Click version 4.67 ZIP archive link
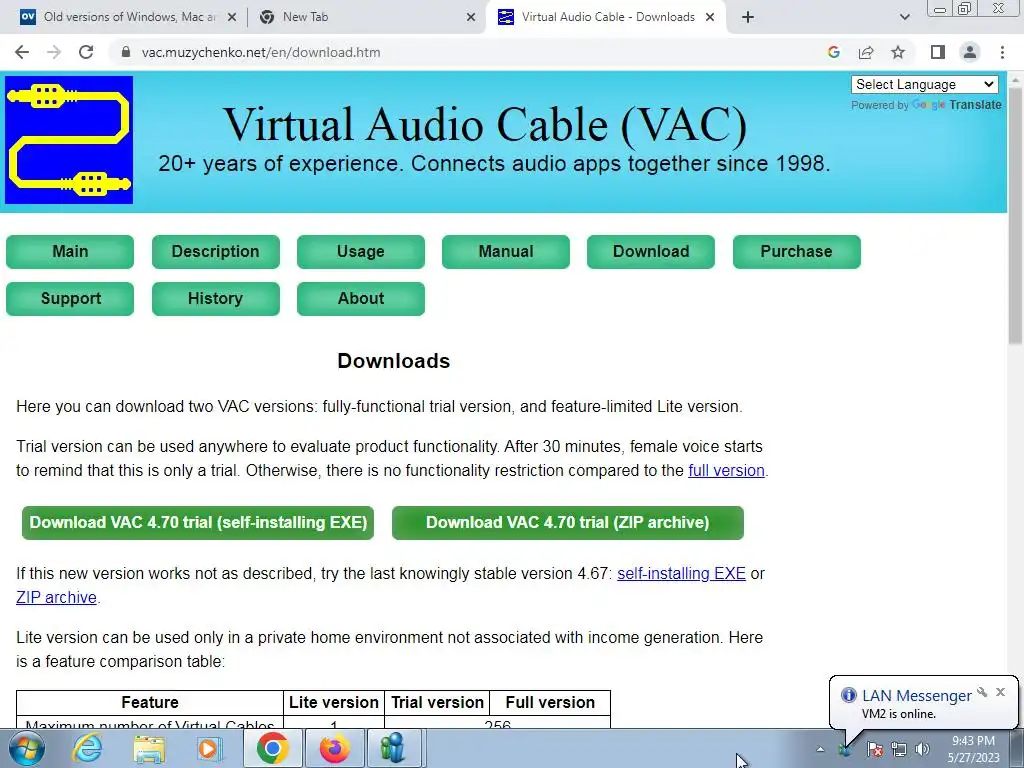 56,598
